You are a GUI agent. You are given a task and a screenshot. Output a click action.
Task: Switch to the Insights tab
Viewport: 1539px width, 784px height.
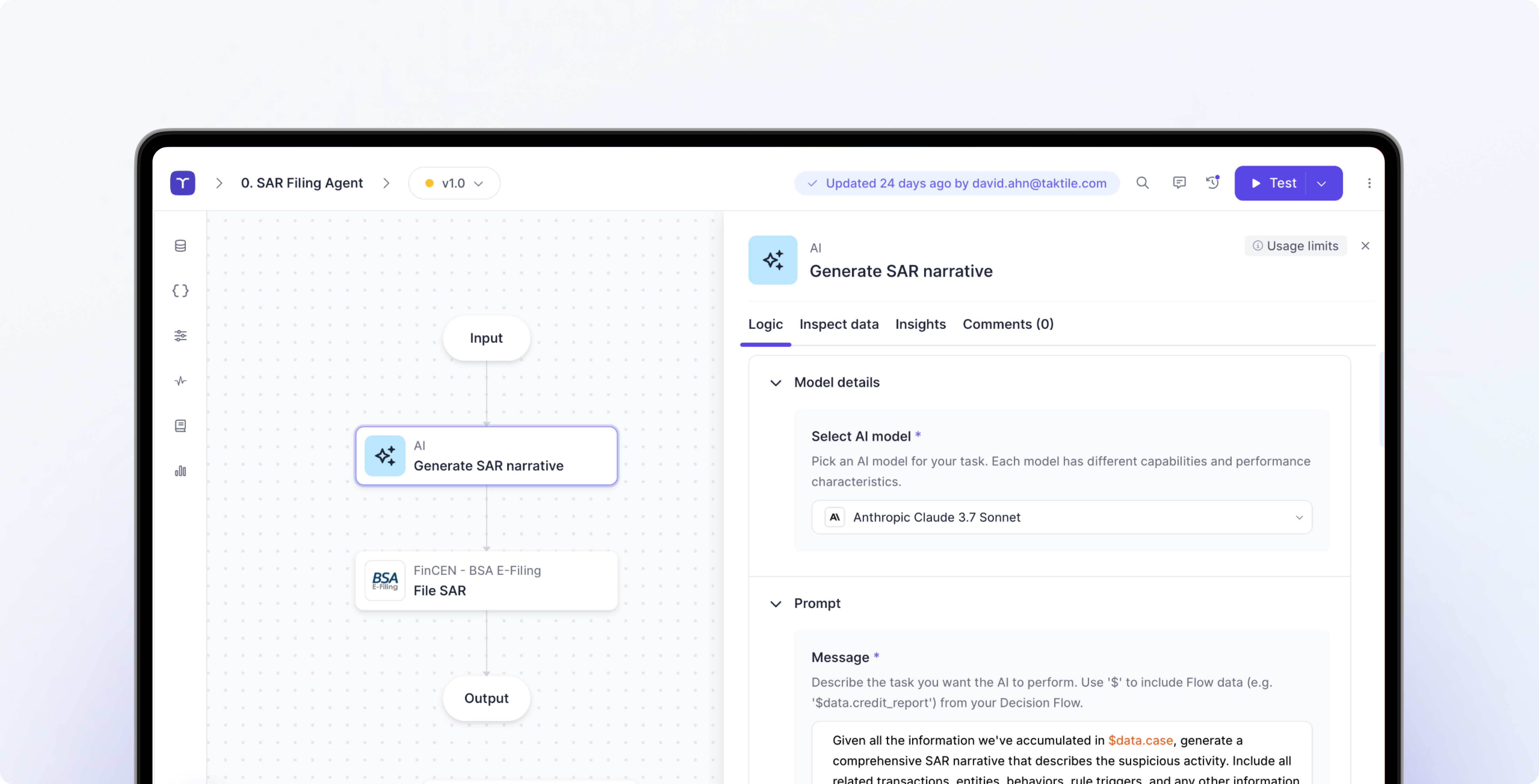pos(920,324)
